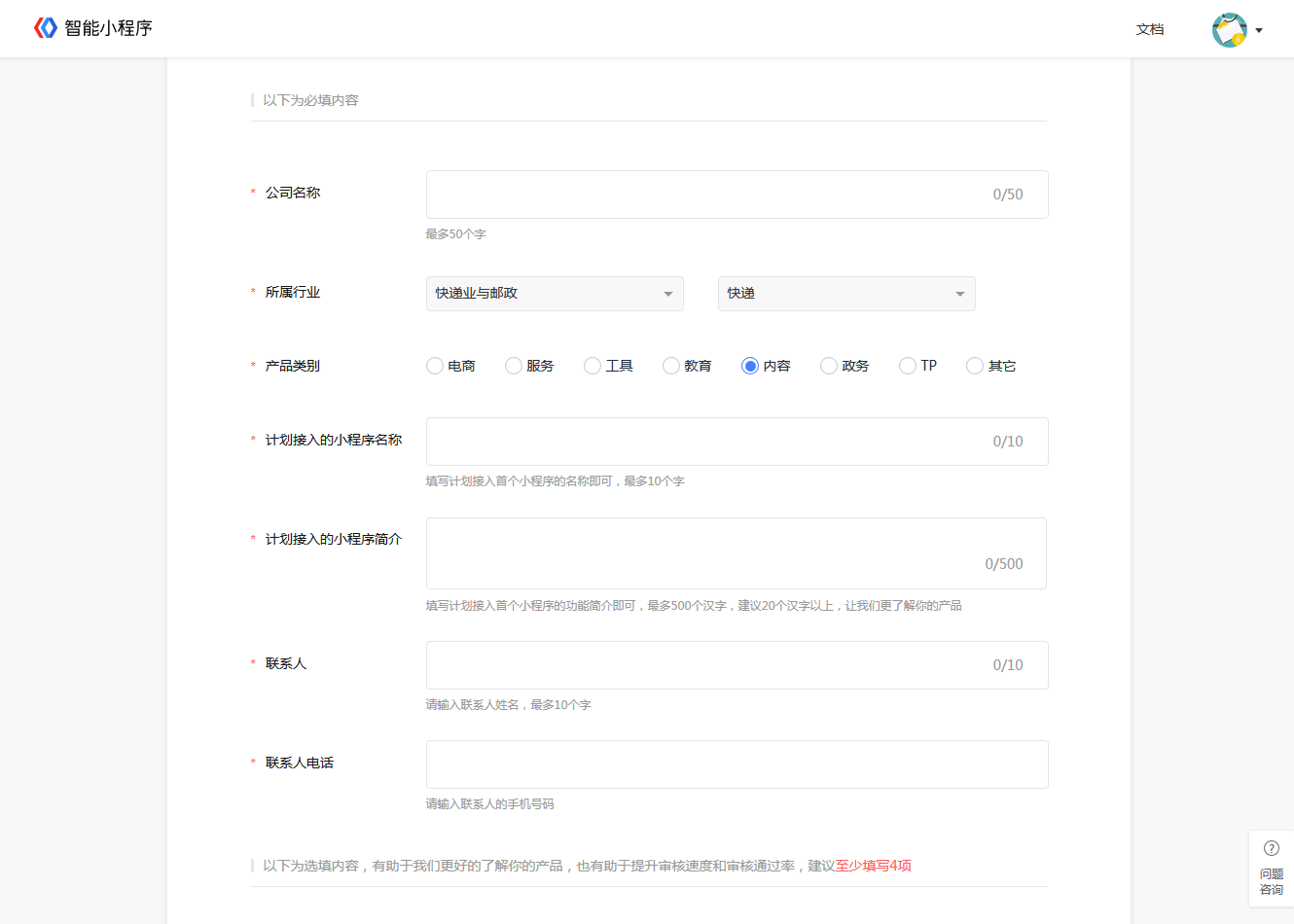Image resolution: width=1294 pixels, height=924 pixels.
Task: Select the 教育 radio option
Action: point(671,366)
